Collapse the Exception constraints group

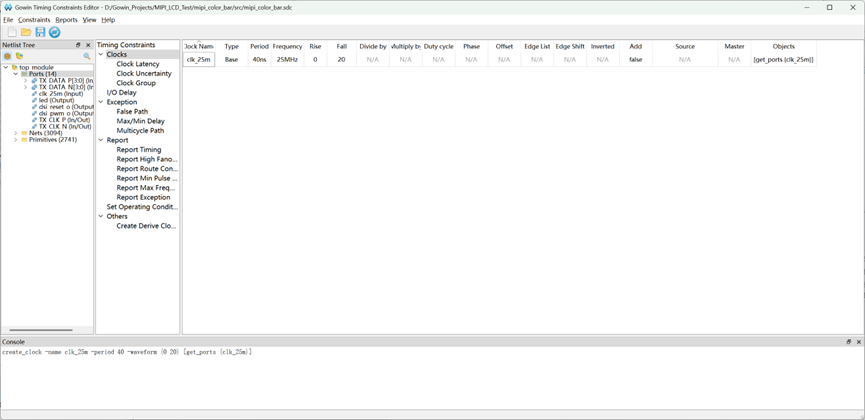tap(101, 102)
